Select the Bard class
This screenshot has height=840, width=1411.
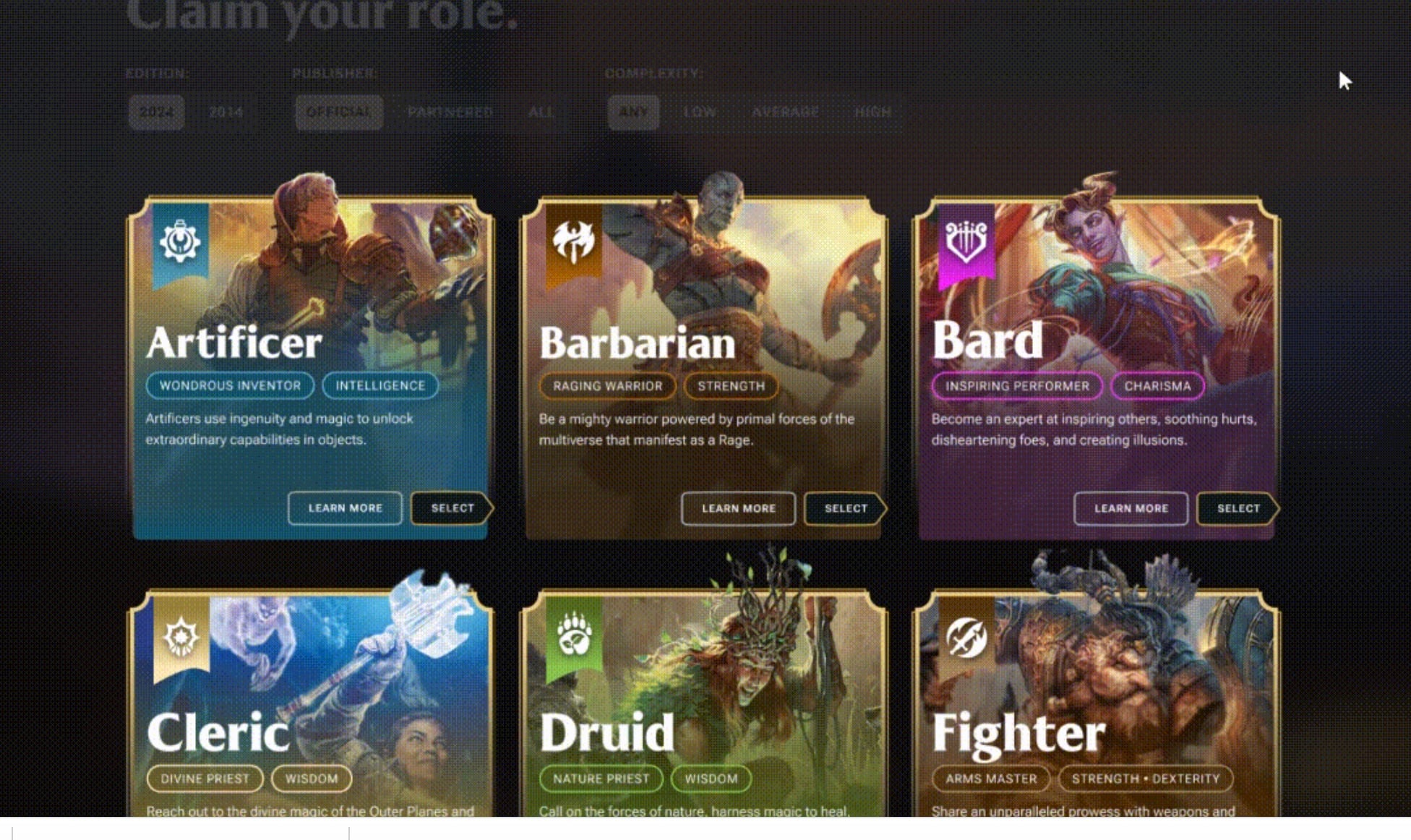click(x=1237, y=508)
